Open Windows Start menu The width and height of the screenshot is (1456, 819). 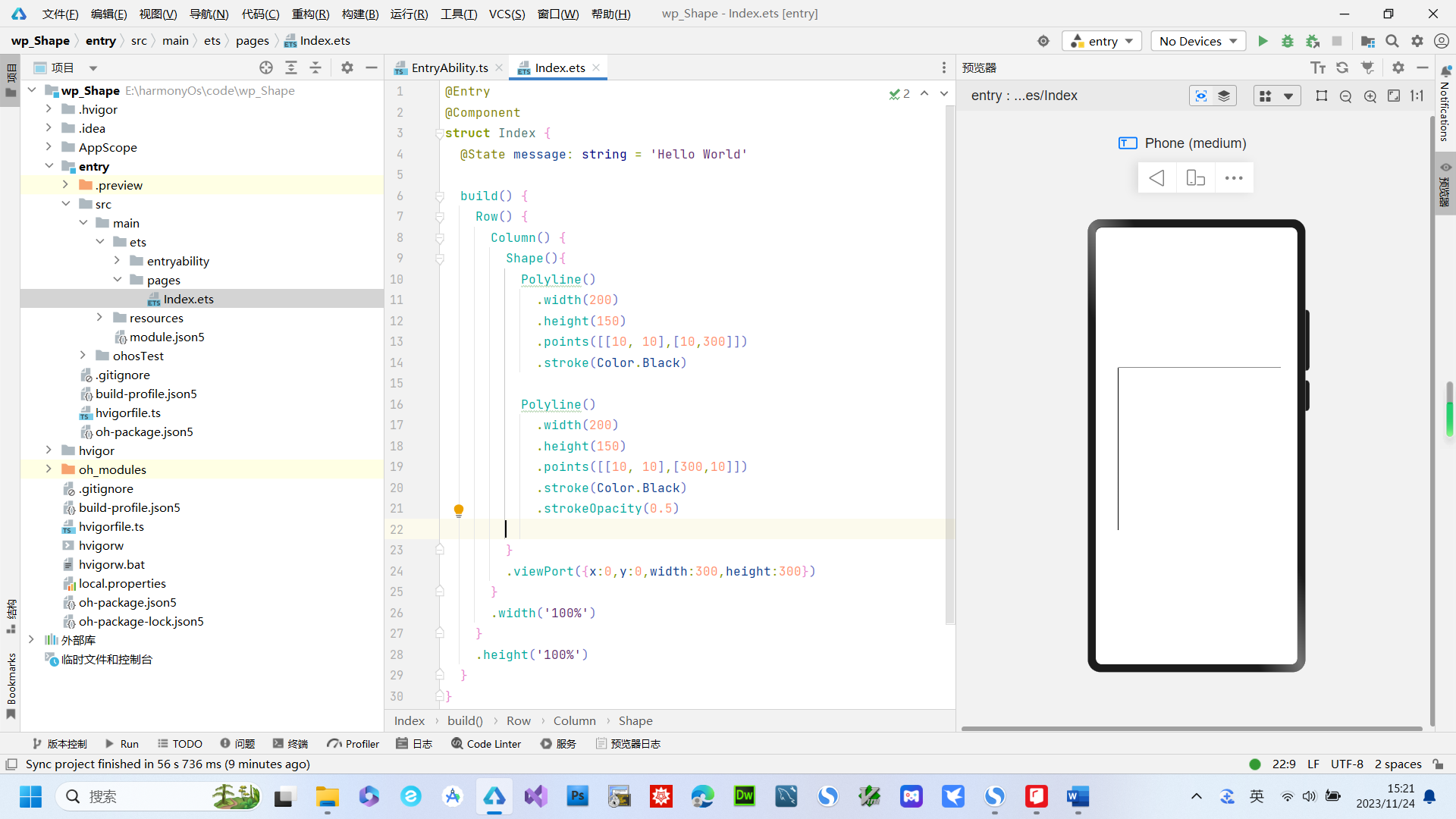click(x=31, y=796)
